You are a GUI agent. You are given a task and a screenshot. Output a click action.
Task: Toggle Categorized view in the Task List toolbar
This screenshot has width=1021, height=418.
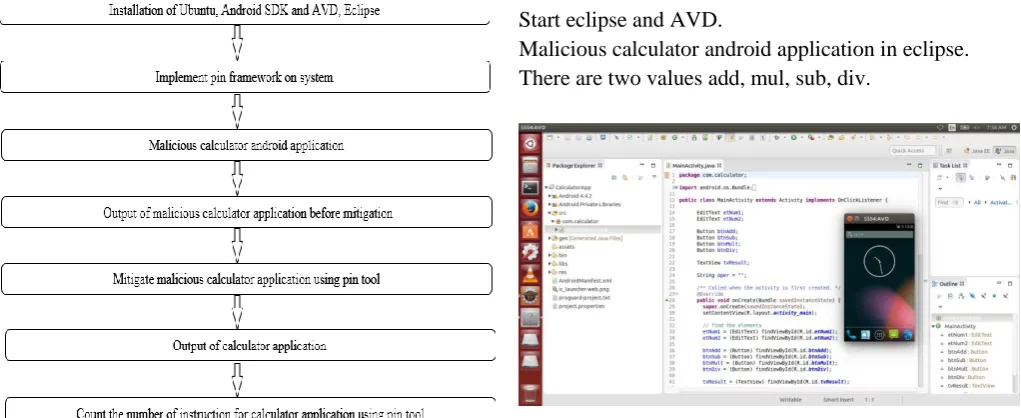click(x=960, y=178)
